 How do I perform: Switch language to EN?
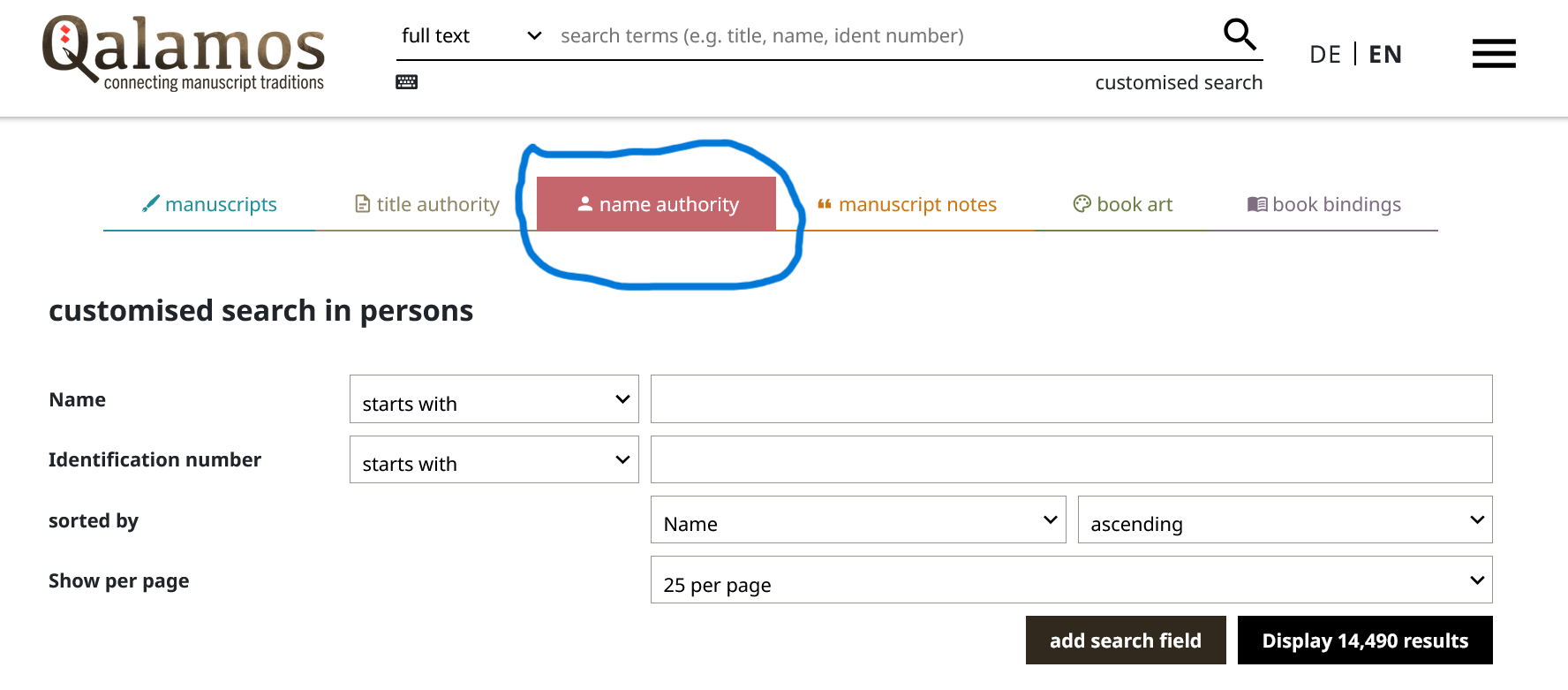coord(1384,55)
